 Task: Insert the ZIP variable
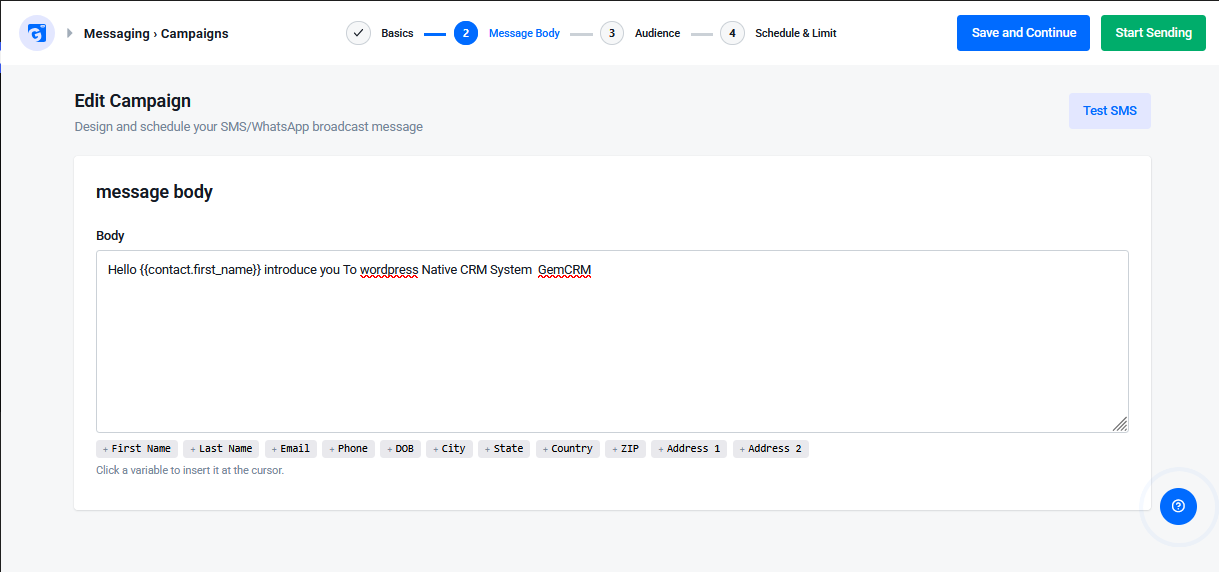625,449
